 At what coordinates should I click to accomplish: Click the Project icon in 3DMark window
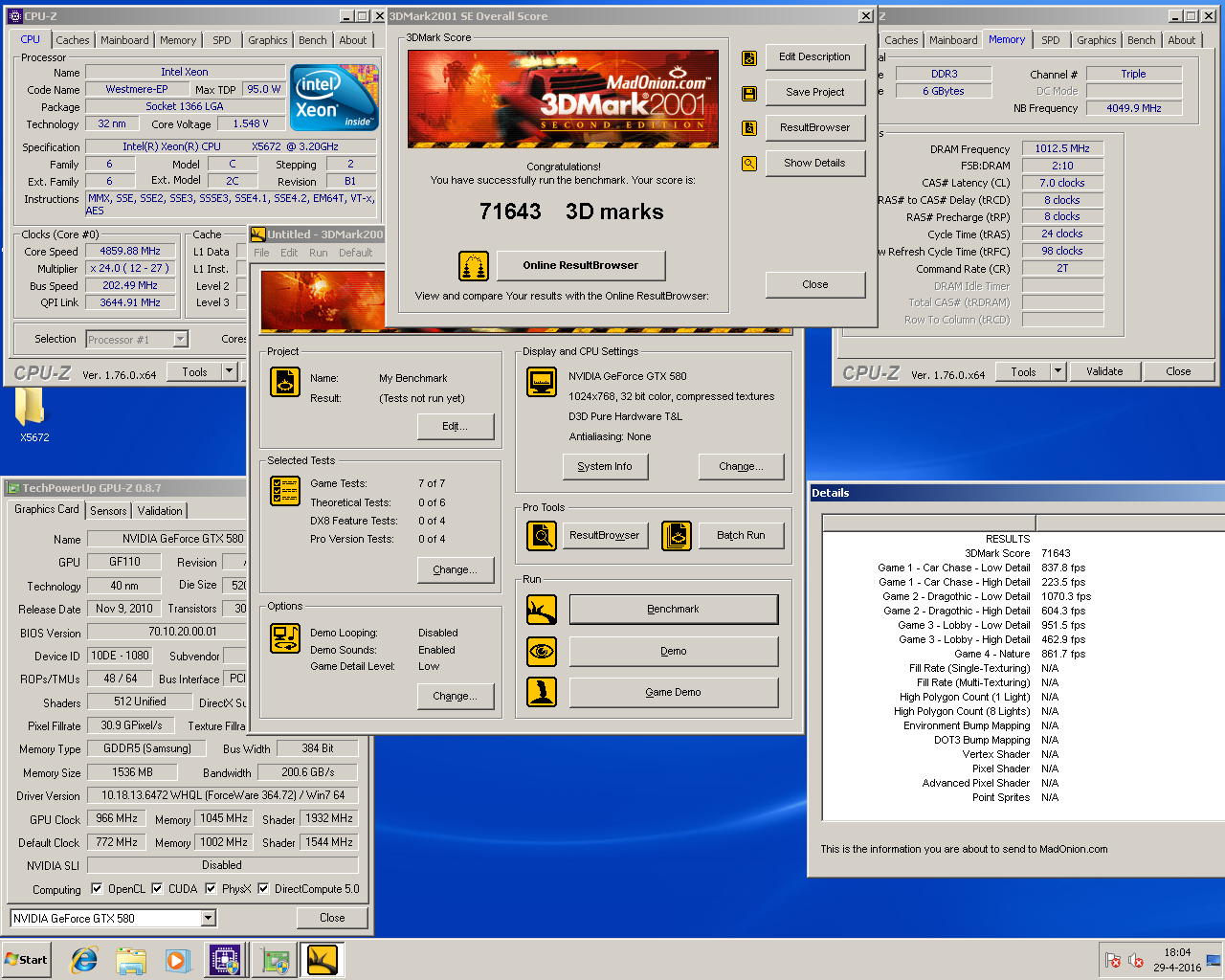click(x=285, y=382)
